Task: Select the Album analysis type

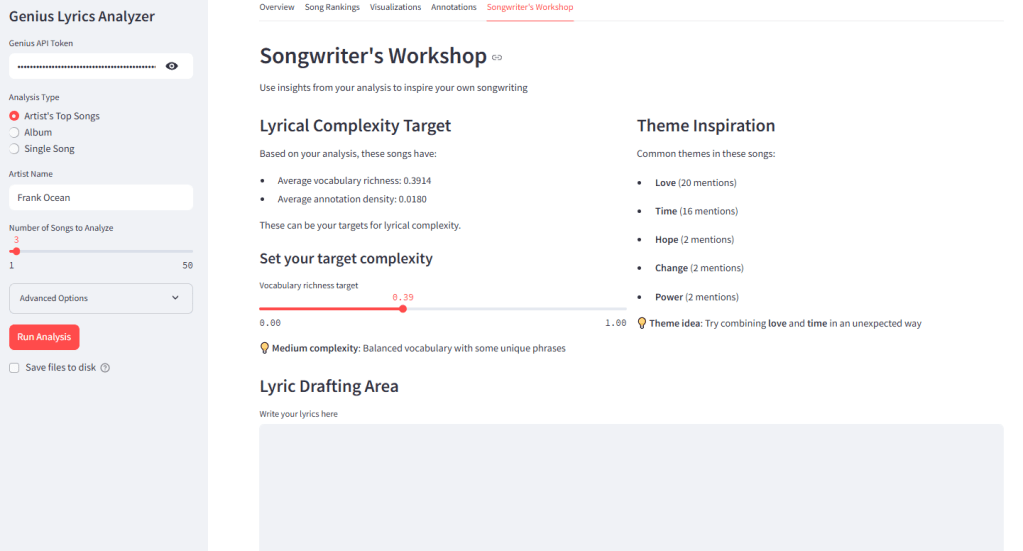Action: (15, 132)
